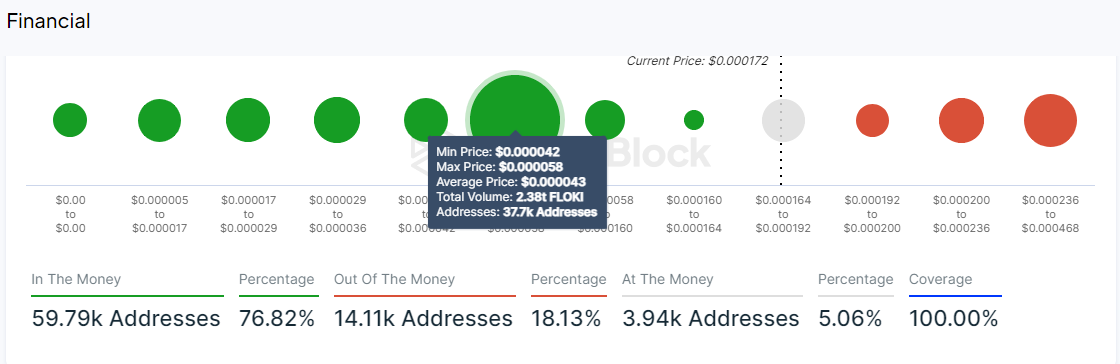Click the green bubble above $0.000017 to $0.000029
Screen dimensions: 1120x364
click(x=248, y=120)
